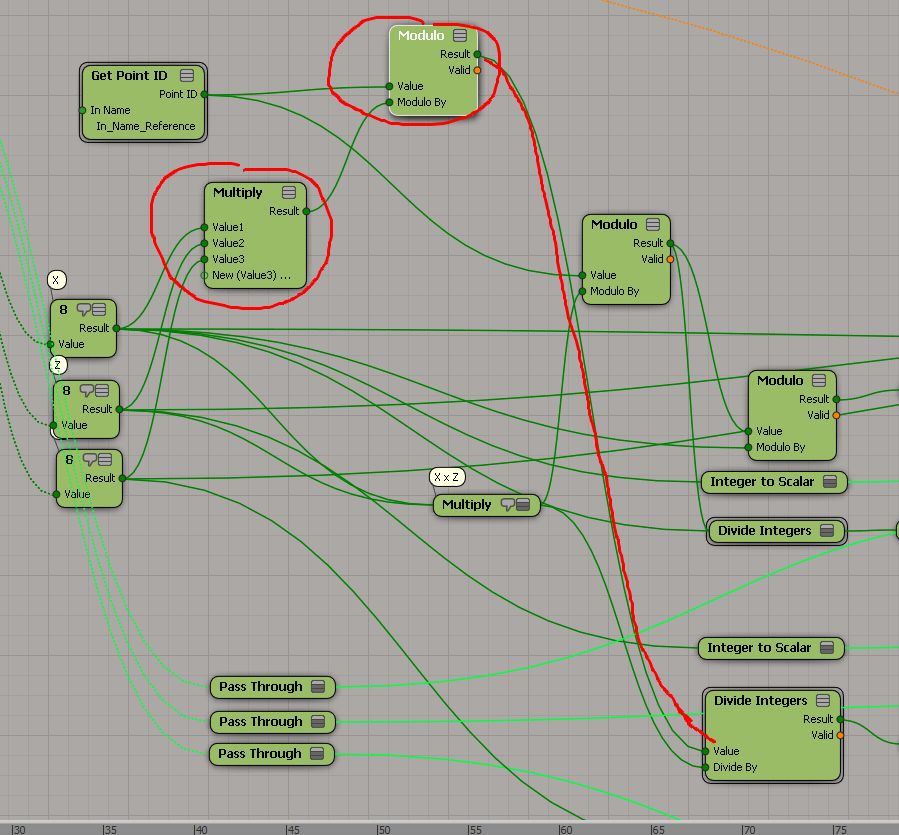The image size is (899, 835).
Task: Expand the top collapsed Pass Through node
Action: (318, 687)
